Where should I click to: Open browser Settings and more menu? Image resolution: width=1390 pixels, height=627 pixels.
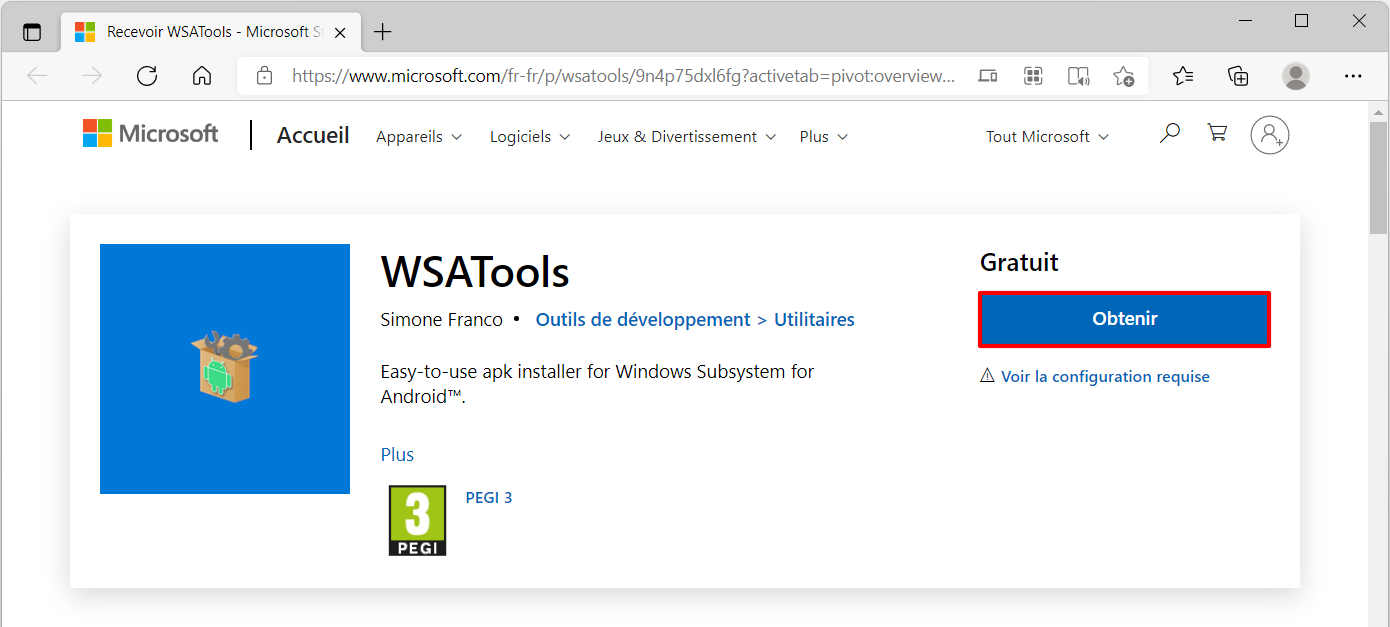click(1353, 76)
